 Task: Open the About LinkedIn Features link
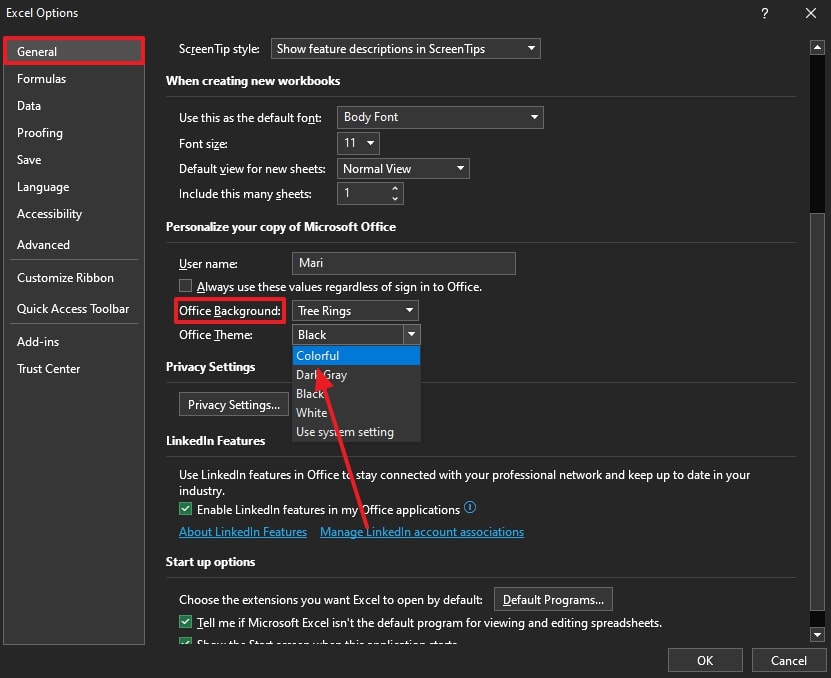tap(243, 532)
